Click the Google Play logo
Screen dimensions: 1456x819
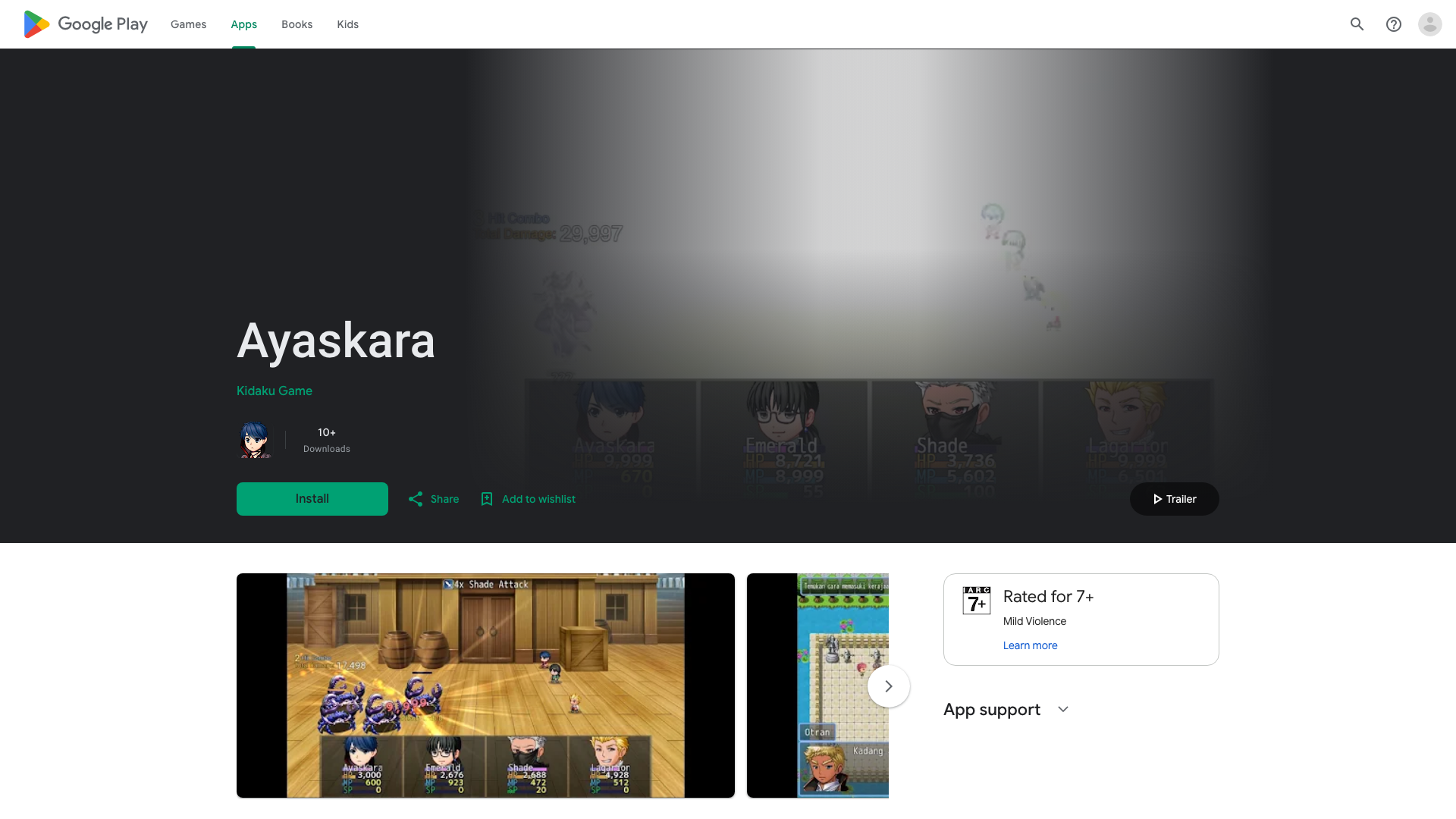click(x=86, y=24)
